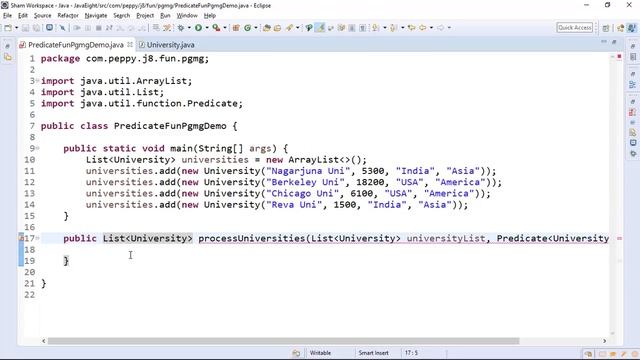The image size is (640, 360).
Task: Click the Open Type icon
Action: [x=267, y=28]
